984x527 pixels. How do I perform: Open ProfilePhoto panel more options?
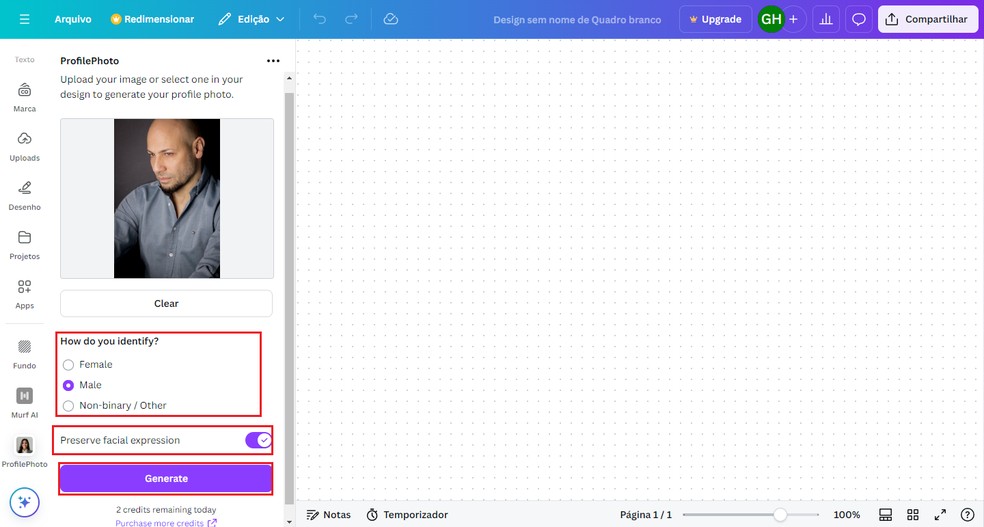273,61
